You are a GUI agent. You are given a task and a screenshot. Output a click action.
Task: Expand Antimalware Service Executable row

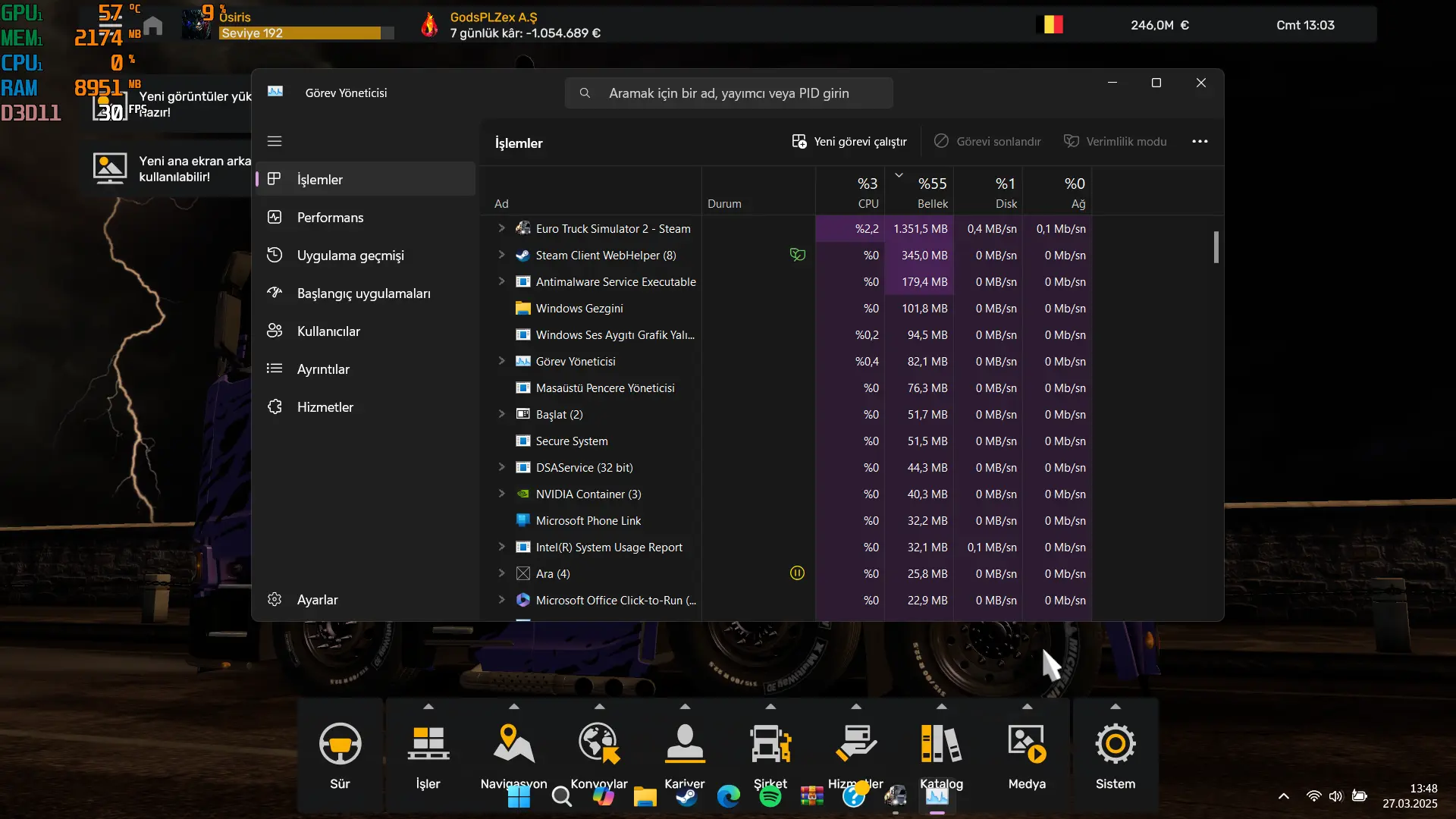501,281
